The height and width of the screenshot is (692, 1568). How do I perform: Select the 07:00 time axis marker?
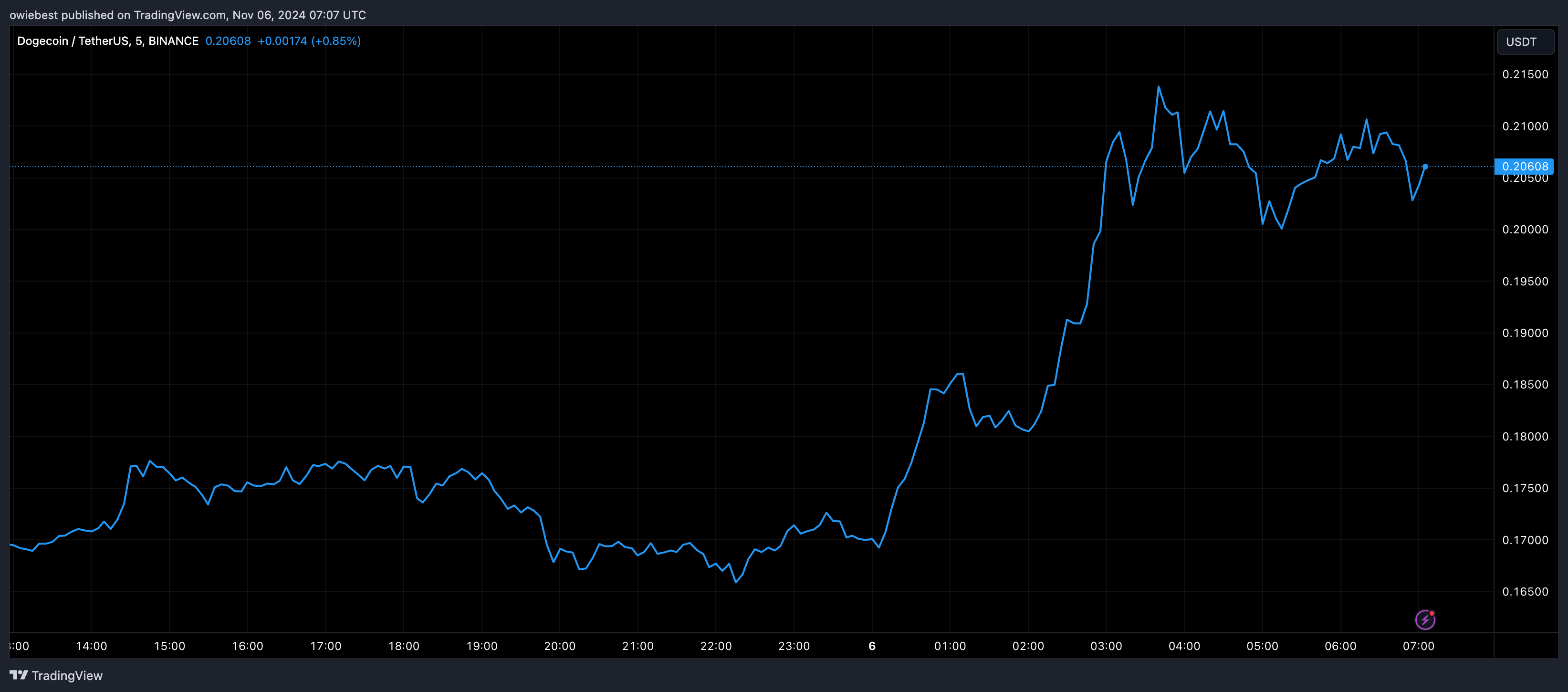1418,646
